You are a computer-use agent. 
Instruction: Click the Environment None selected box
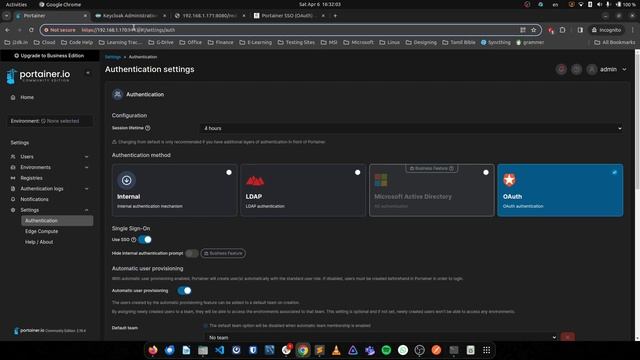click(x=50, y=121)
